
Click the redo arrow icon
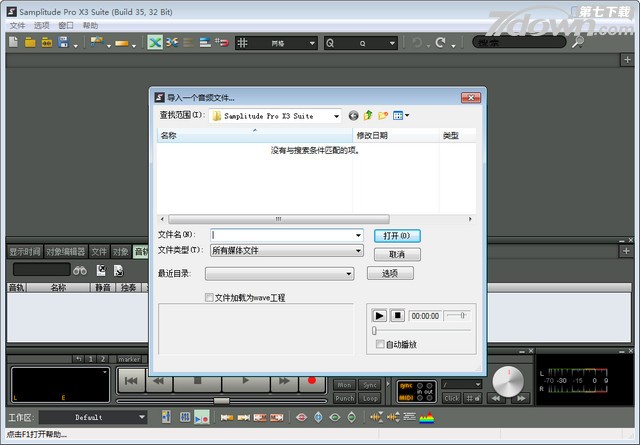[440, 42]
